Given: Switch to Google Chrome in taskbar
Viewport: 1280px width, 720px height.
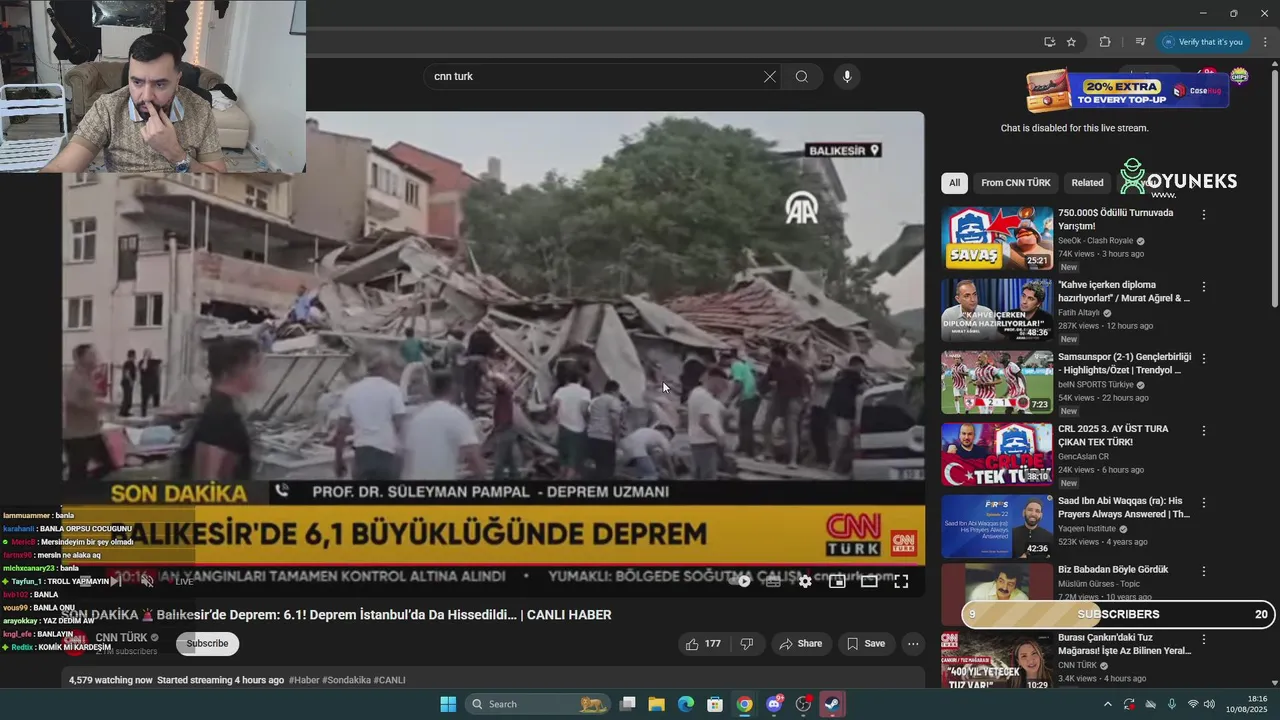Looking at the screenshot, I should (x=744, y=704).
